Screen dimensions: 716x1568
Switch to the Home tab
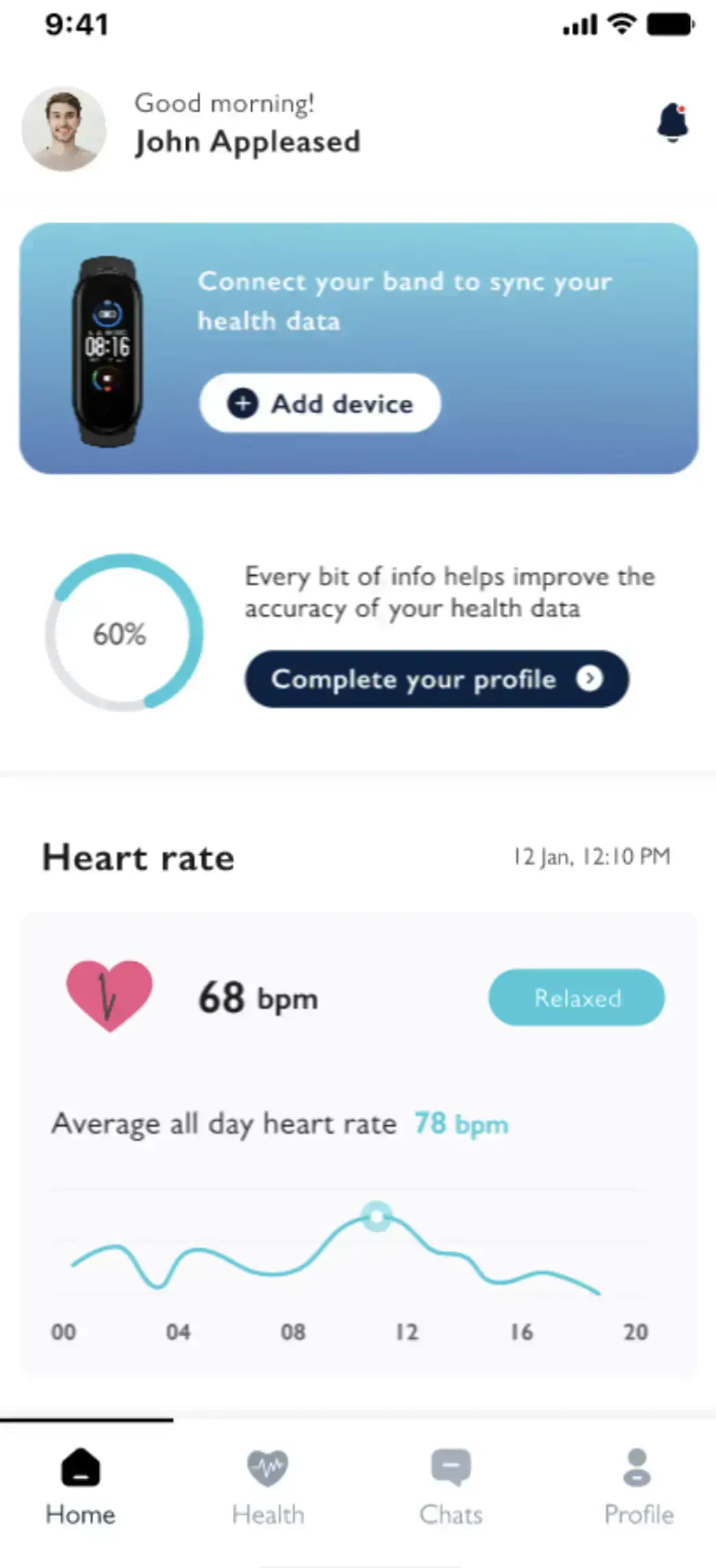tap(80, 1514)
